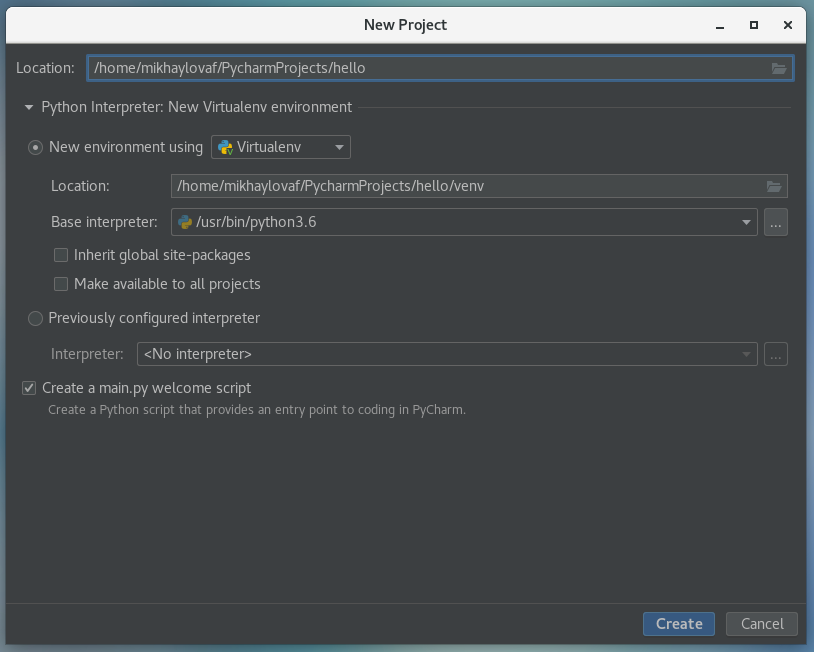Enable Inherit global site-packages checkbox
The image size is (814, 652).
point(61,255)
